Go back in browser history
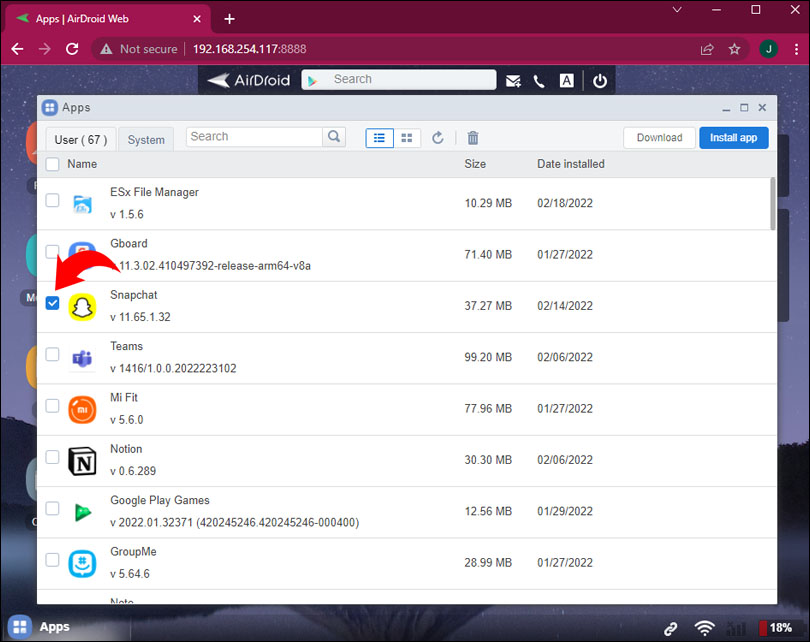Viewport: 810px width, 642px height. coord(18,49)
